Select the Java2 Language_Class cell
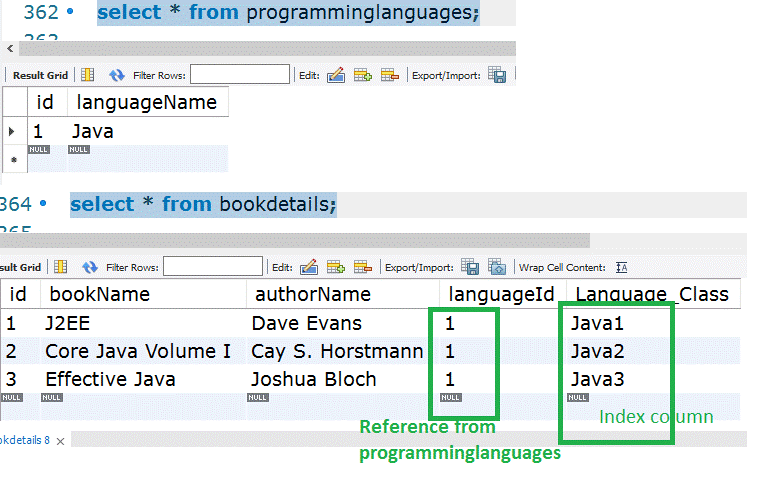 652,352
